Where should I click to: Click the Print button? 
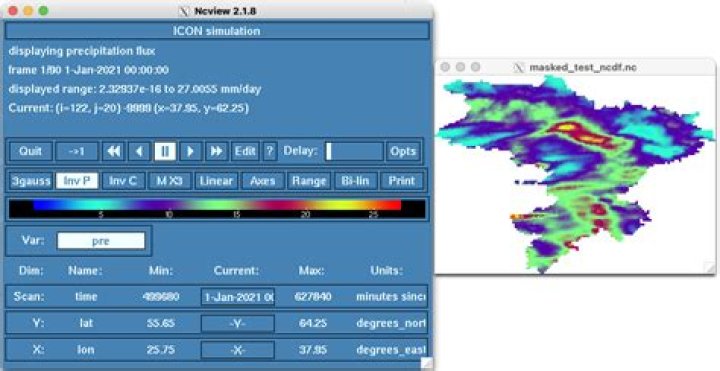[x=401, y=181]
